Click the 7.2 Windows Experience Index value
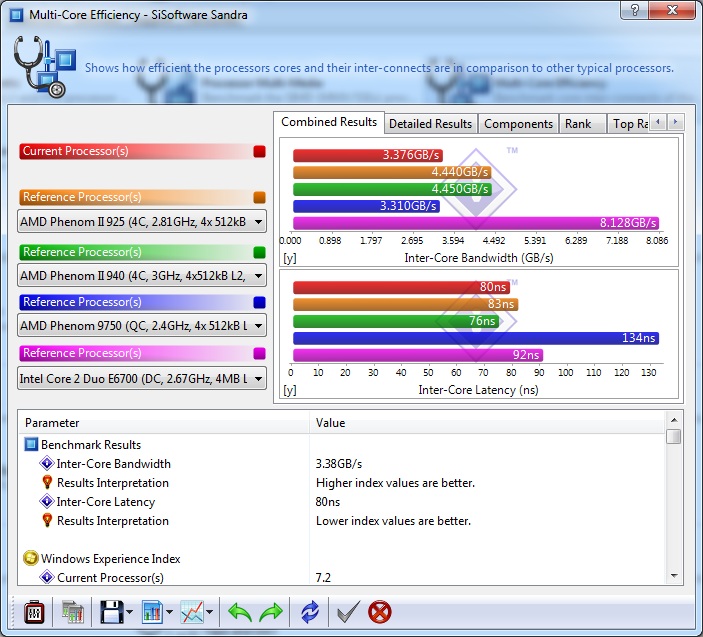This screenshot has height=637, width=703. coord(323,577)
